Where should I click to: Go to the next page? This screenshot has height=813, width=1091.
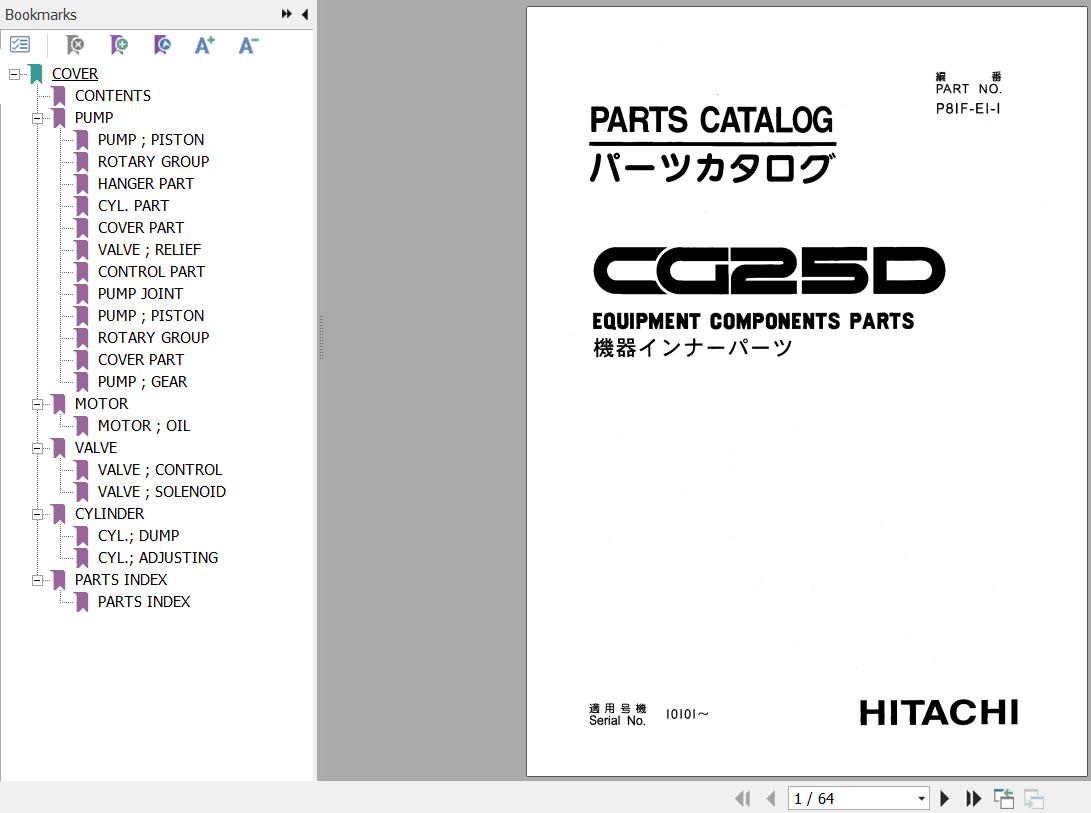945,798
